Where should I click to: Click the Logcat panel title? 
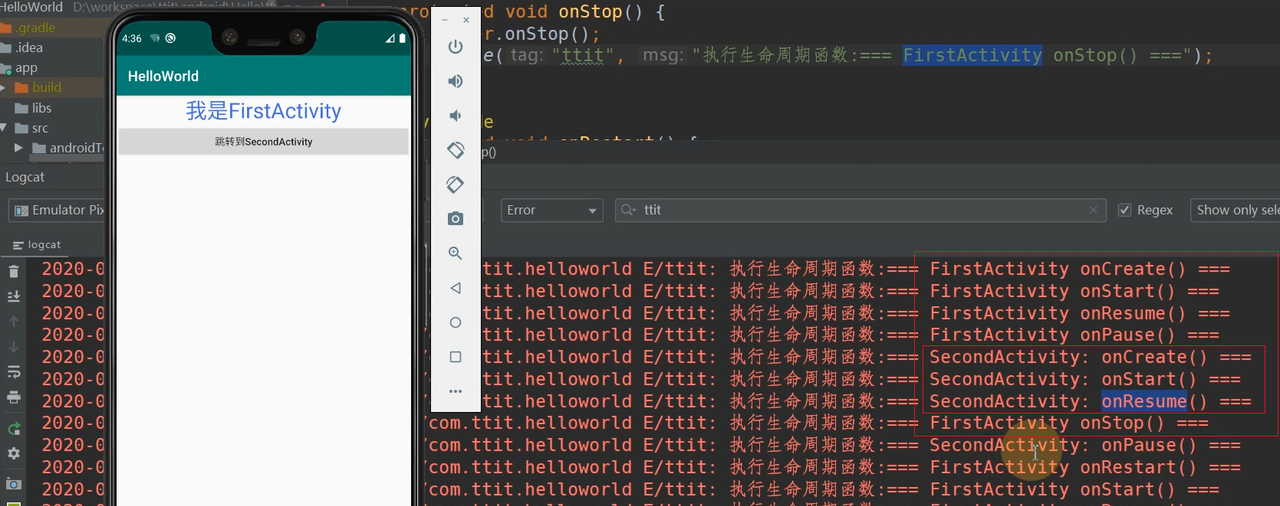click(25, 177)
